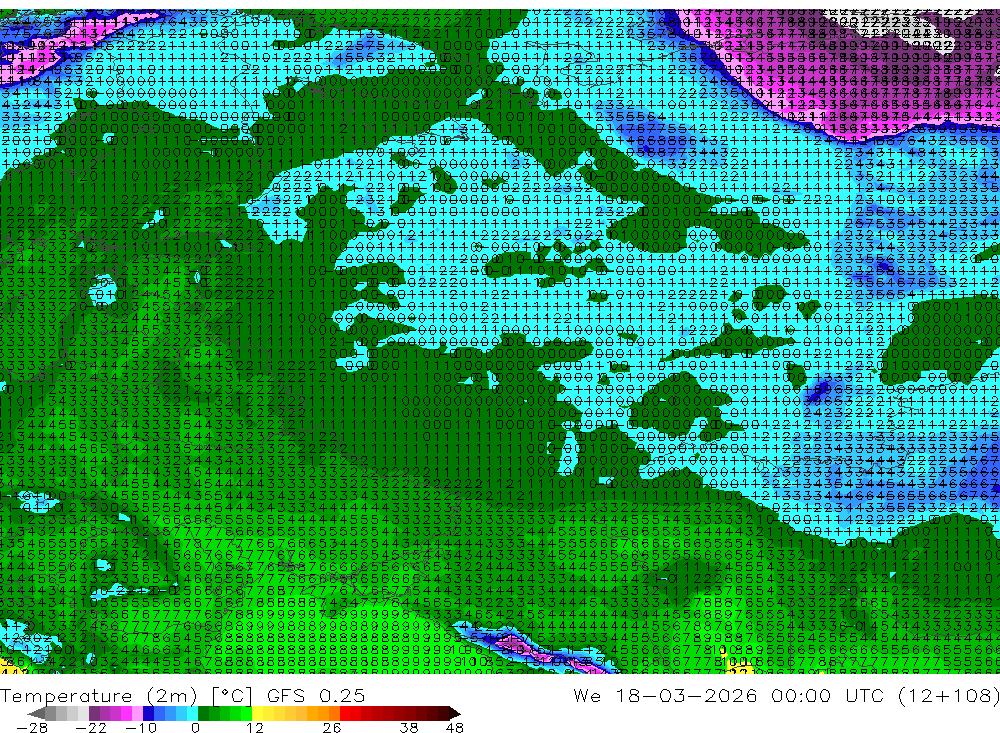Screen dimensions: 1000x733
Task: Click the dark arrow end at legend maximum
Action: pyautogui.click(x=455, y=713)
